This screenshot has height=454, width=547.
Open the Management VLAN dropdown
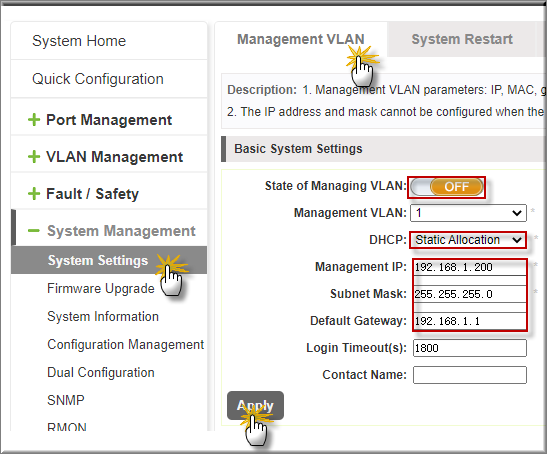pyautogui.click(x=468, y=213)
